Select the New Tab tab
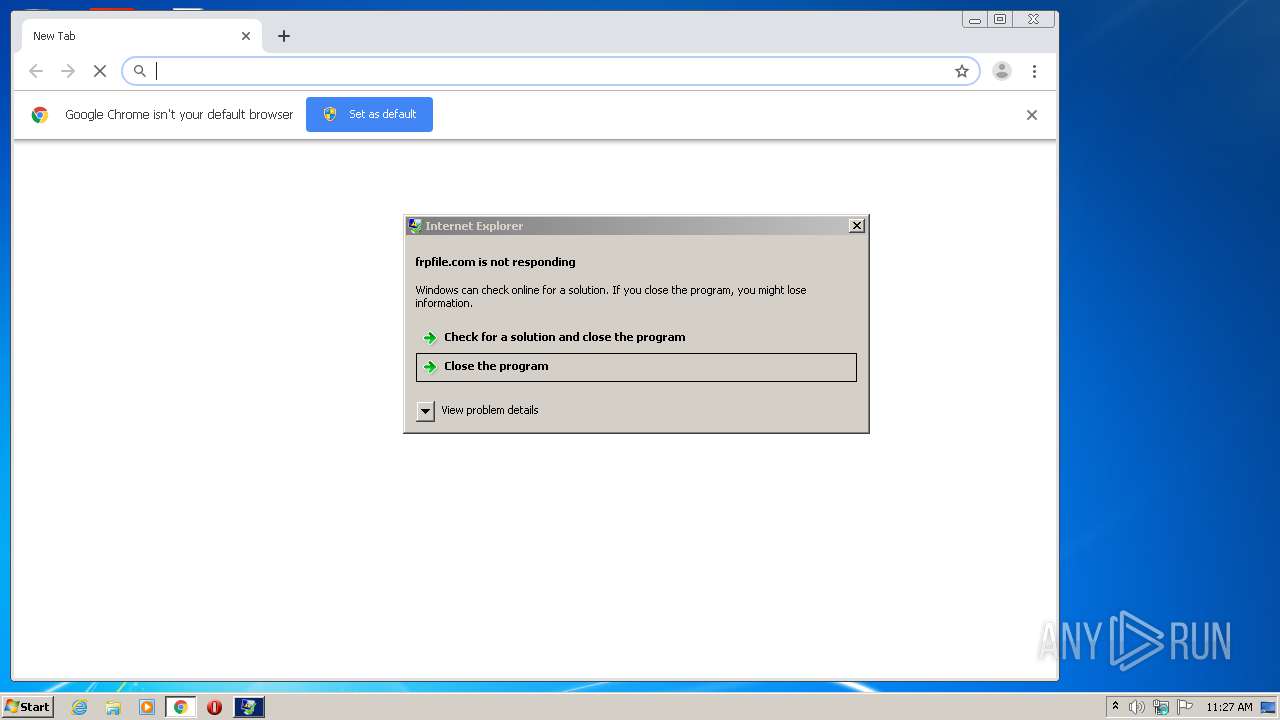 tap(142, 36)
